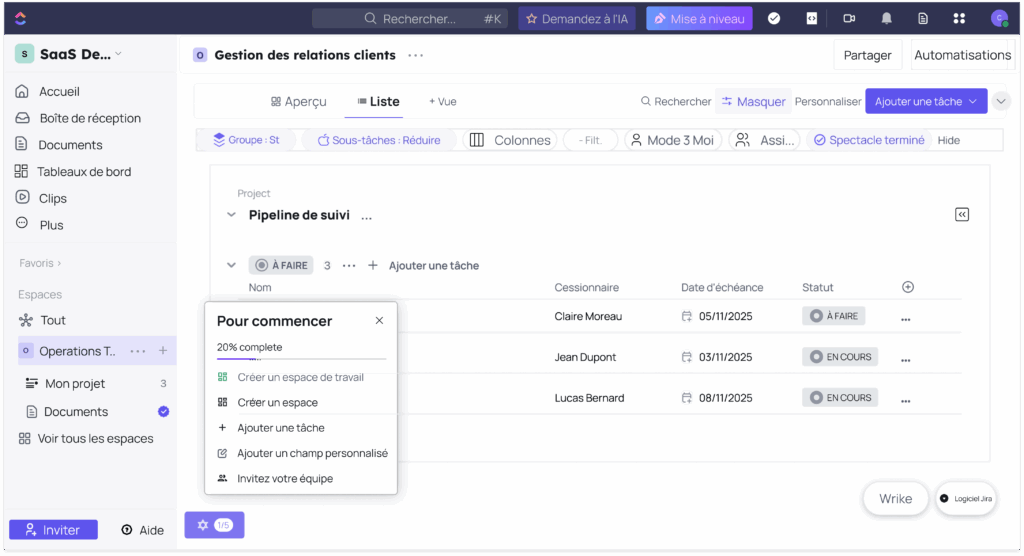Open the À FAIRE group three-dot menu

349,266
